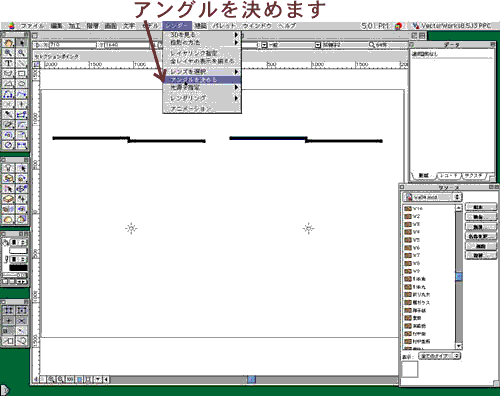The width and height of the screenshot is (500, 396).
Task: Click the black pen color swatch
Action: coord(18,268)
